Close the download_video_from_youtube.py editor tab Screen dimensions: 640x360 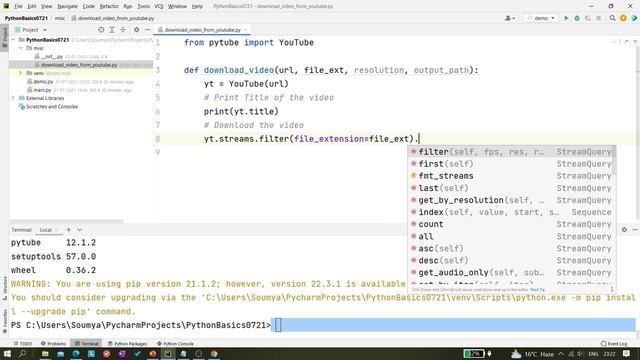(x=245, y=30)
